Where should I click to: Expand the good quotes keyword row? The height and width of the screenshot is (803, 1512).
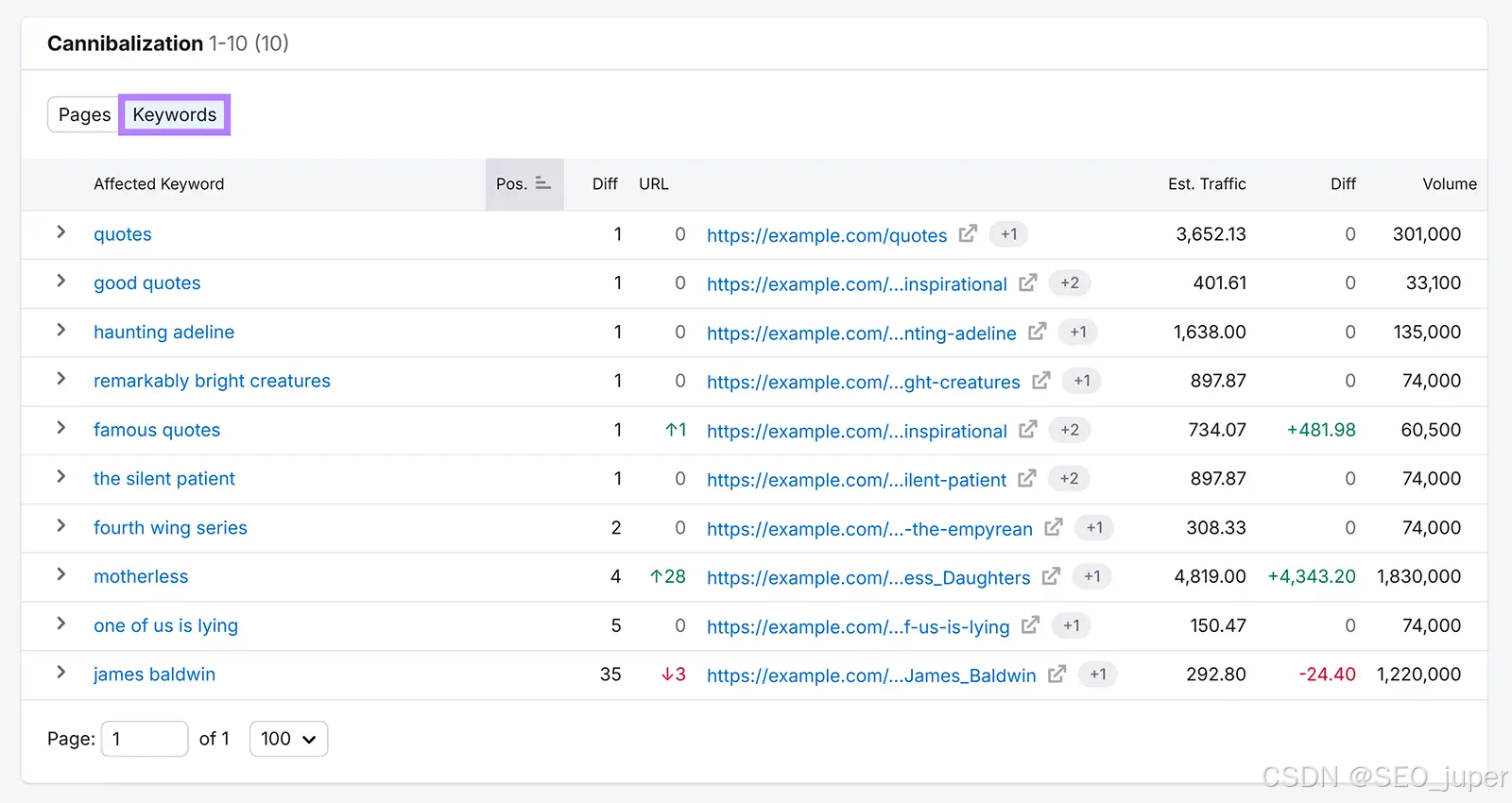pos(61,282)
